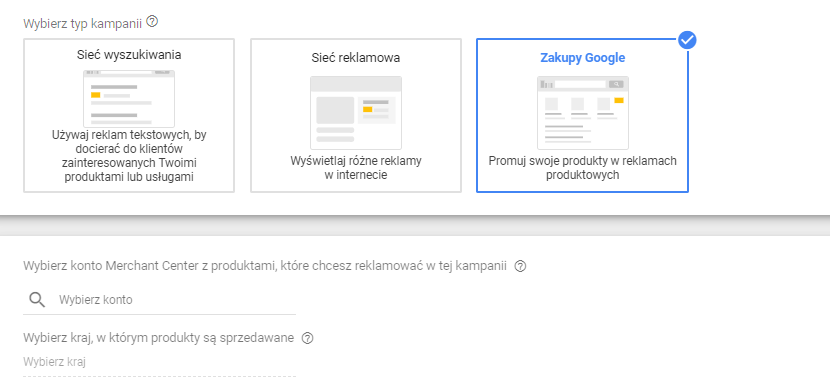Open the Wybierz kraj country dropdown
Image resolution: width=830 pixels, height=389 pixels.
(x=159, y=363)
